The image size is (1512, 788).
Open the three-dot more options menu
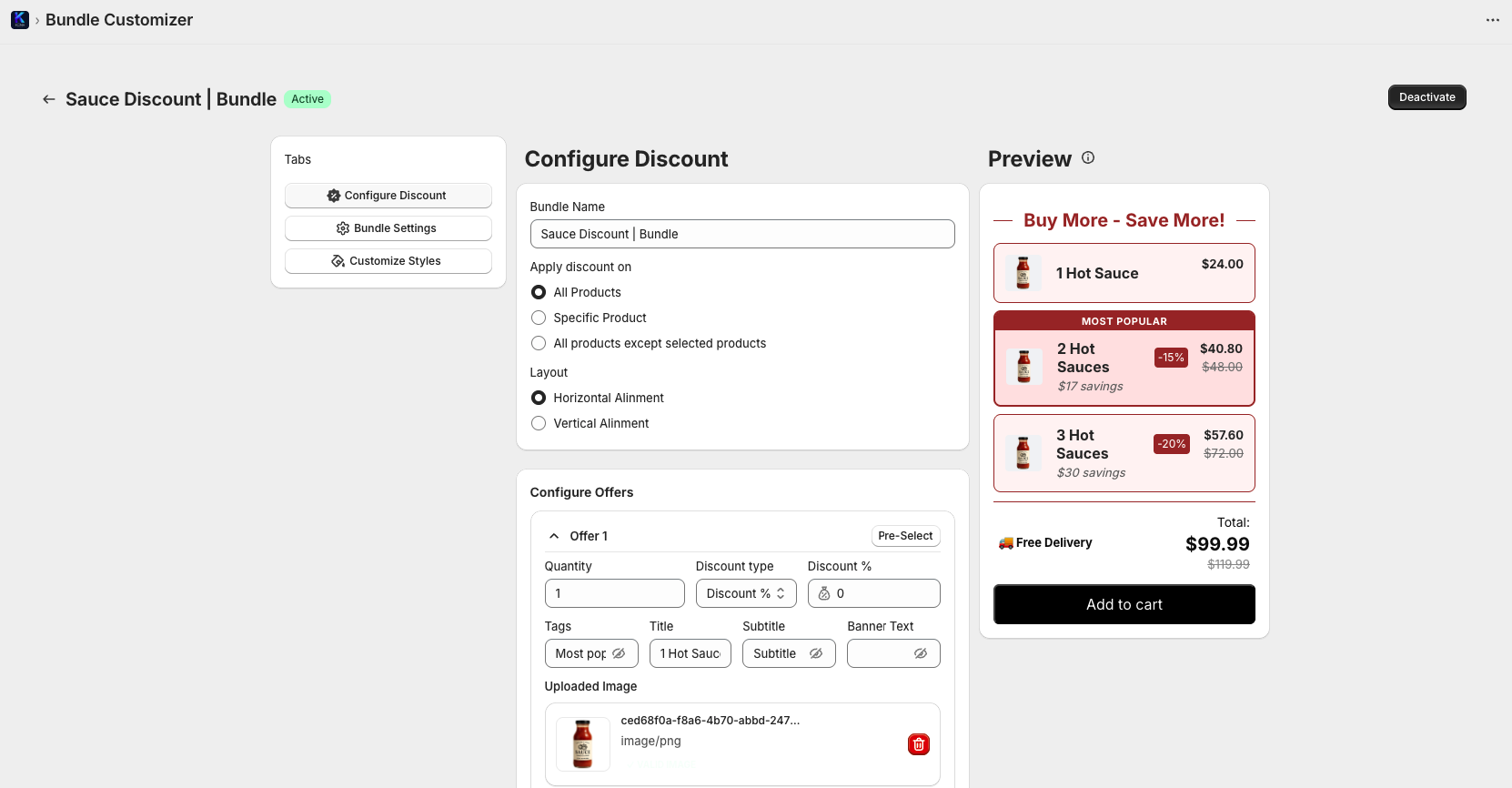[x=1492, y=20]
